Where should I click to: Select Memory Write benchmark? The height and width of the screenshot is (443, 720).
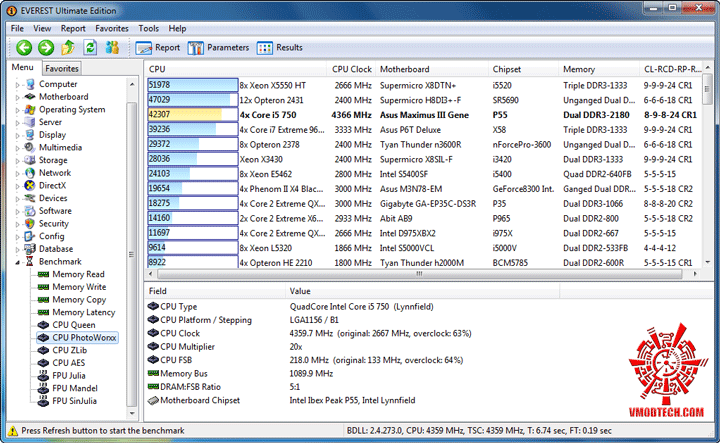[x=79, y=287]
